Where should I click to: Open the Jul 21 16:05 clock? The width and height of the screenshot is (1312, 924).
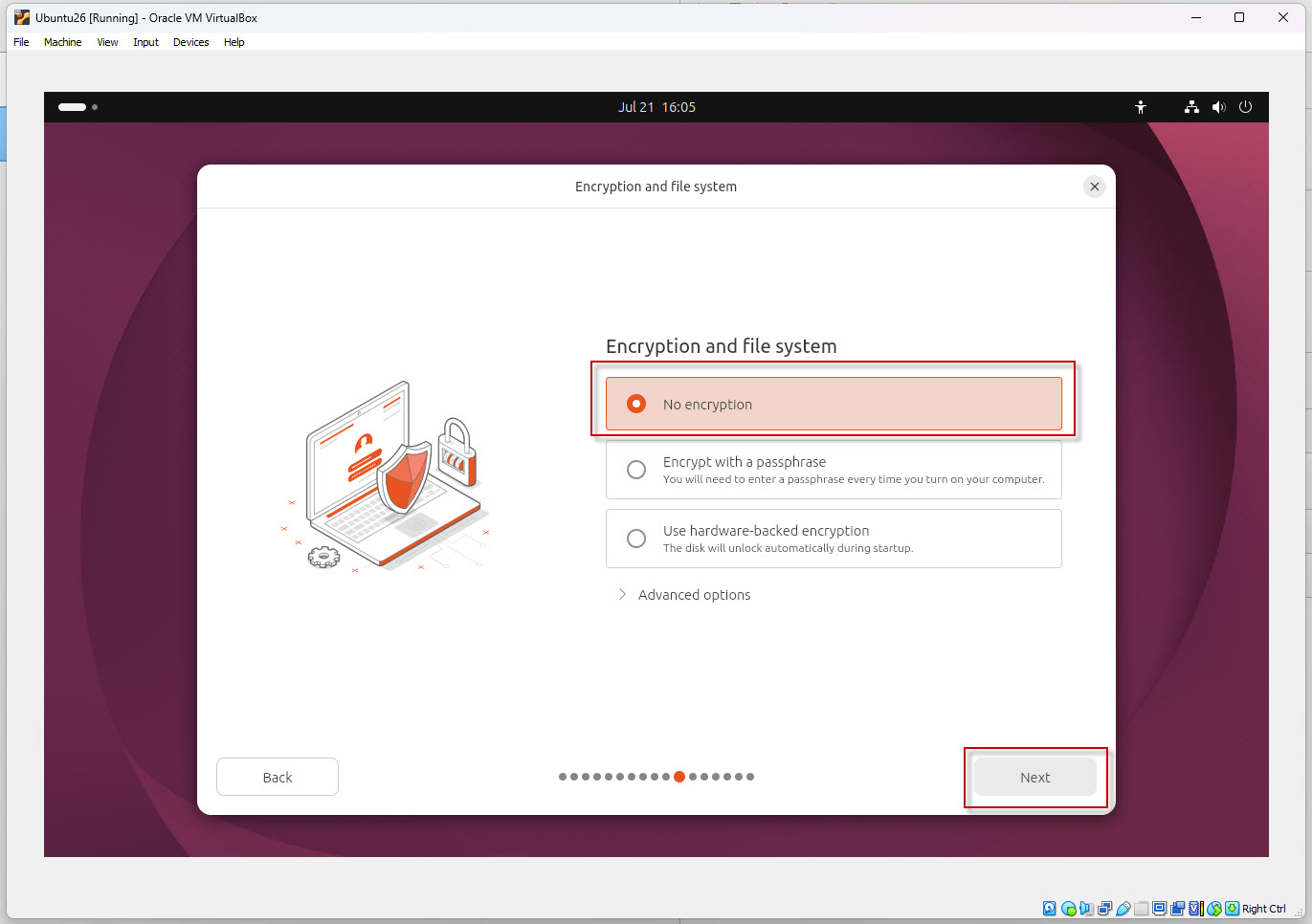656,107
